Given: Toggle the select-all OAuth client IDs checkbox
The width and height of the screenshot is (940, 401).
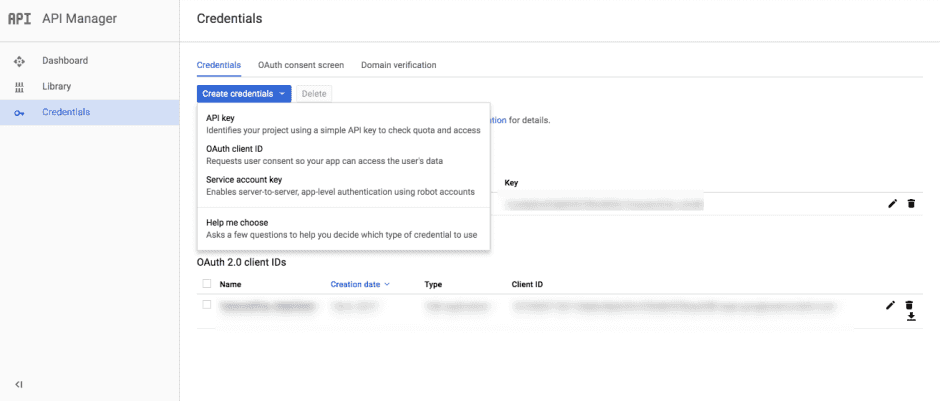Looking at the screenshot, I should (x=207, y=284).
